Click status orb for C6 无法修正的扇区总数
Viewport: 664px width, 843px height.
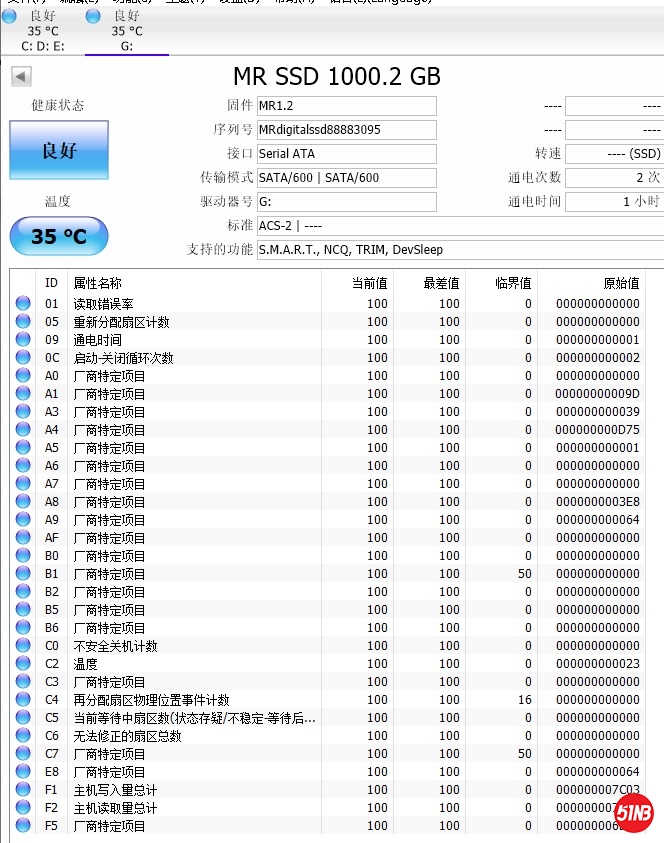23,736
